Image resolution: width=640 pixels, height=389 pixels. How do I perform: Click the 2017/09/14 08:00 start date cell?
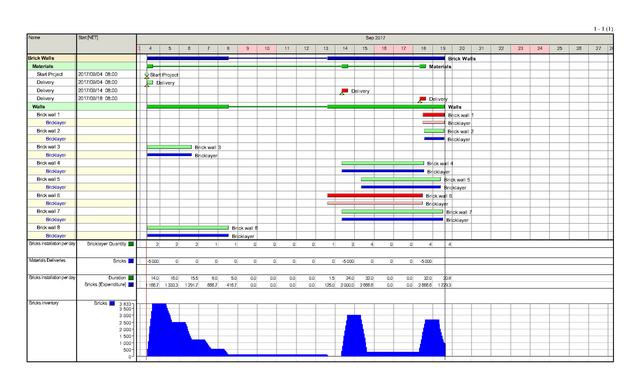point(98,90)
